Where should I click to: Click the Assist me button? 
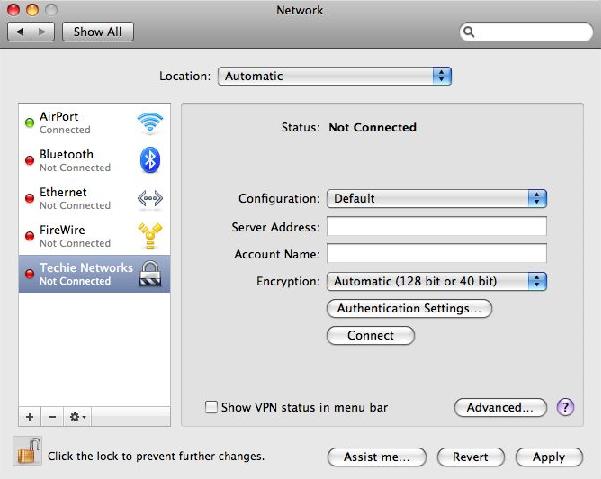(x=377, y=457)
